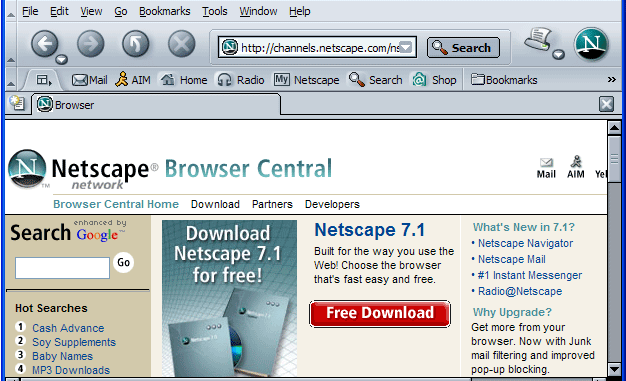626x381 pixels.
Task: Click the #1 Instant Messenger link
Action: click(x=530, y=275)
